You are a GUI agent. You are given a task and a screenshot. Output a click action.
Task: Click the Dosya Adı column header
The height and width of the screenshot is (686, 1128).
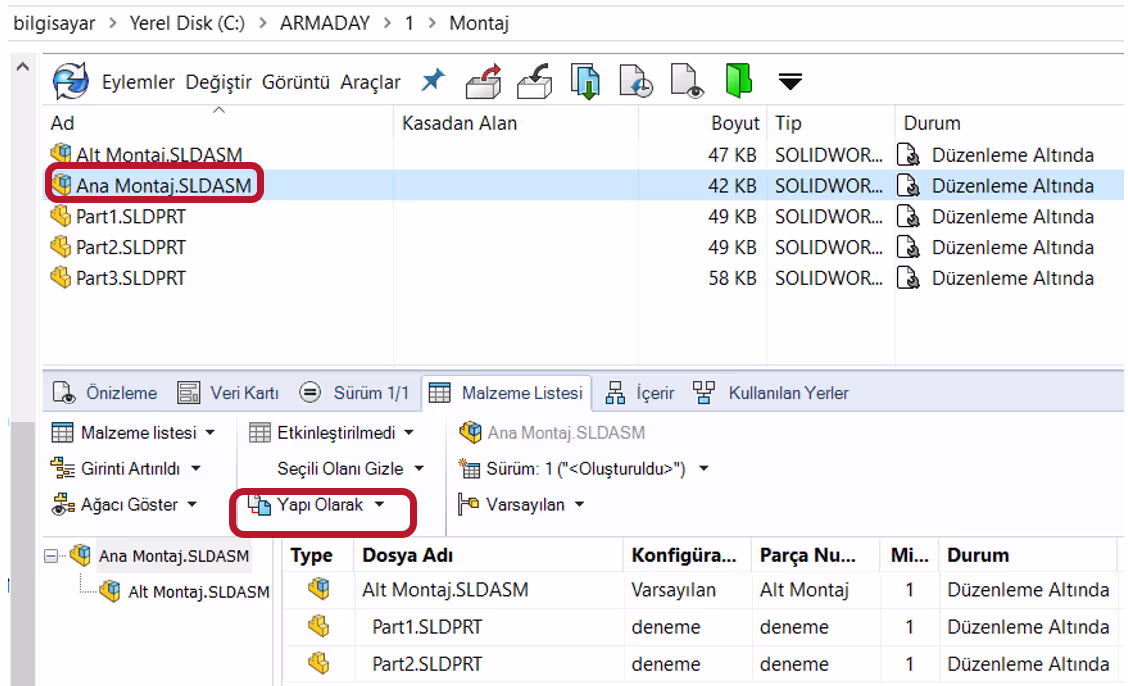pos(407,555)
